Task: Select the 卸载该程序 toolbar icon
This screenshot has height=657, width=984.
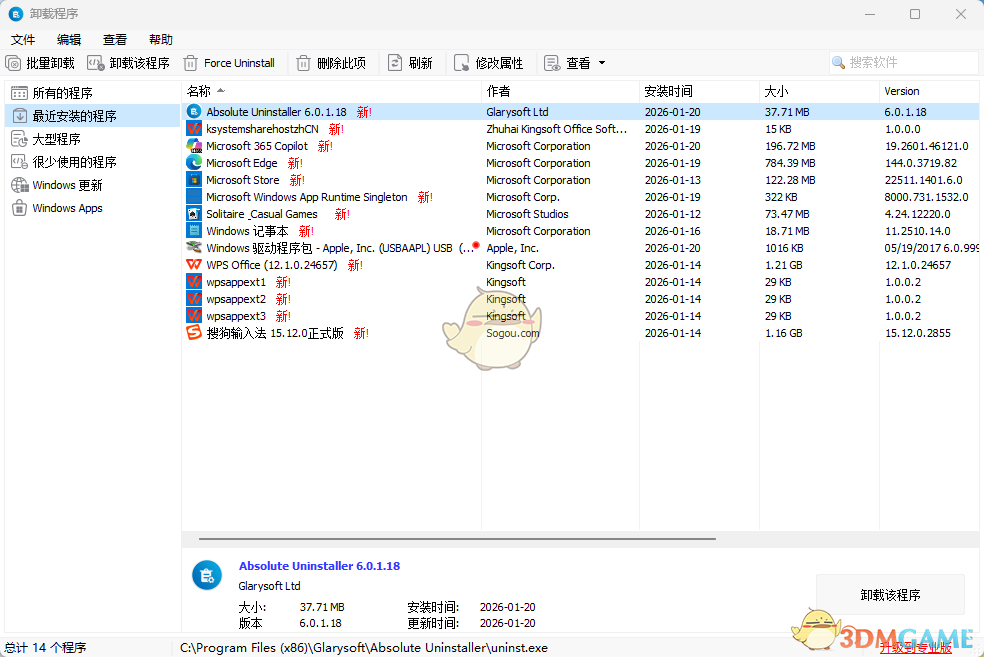Action: (97, 62)
